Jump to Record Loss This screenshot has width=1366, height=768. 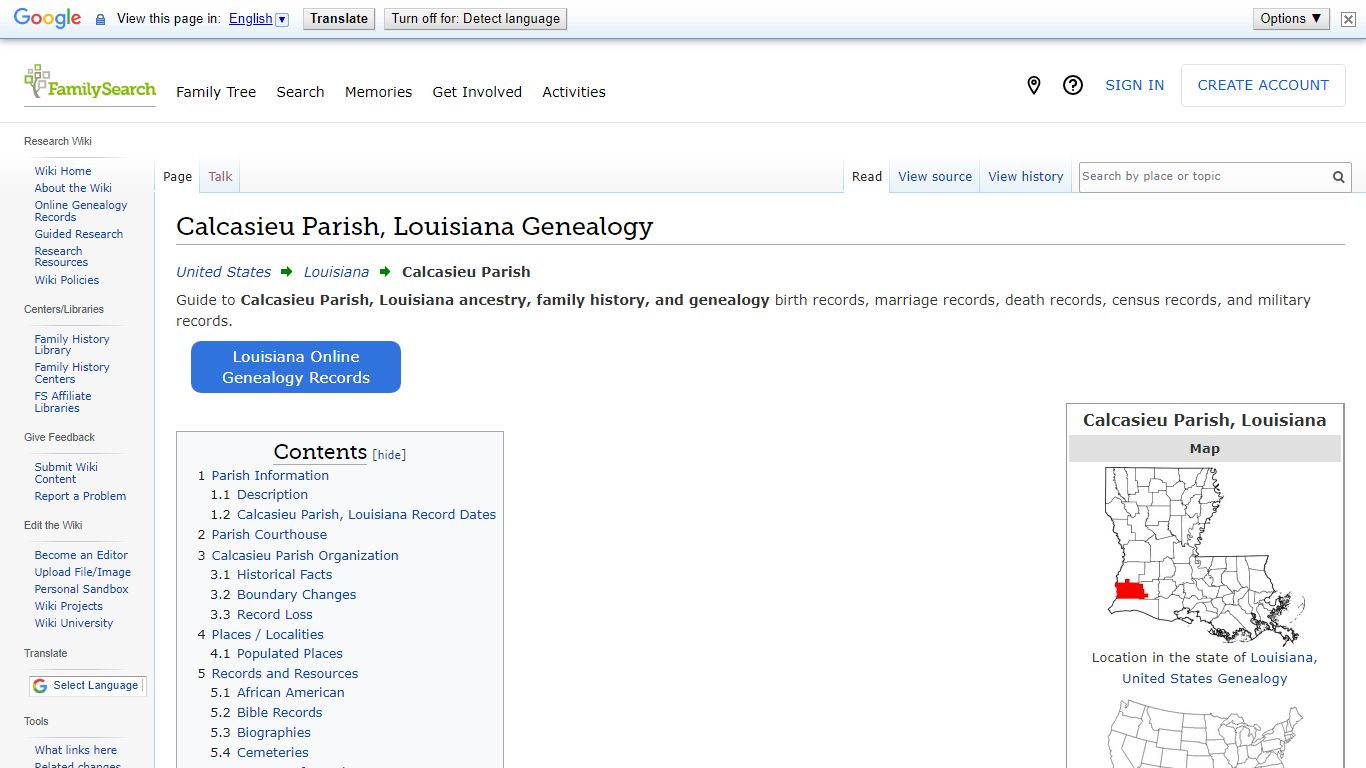[274, 615]
